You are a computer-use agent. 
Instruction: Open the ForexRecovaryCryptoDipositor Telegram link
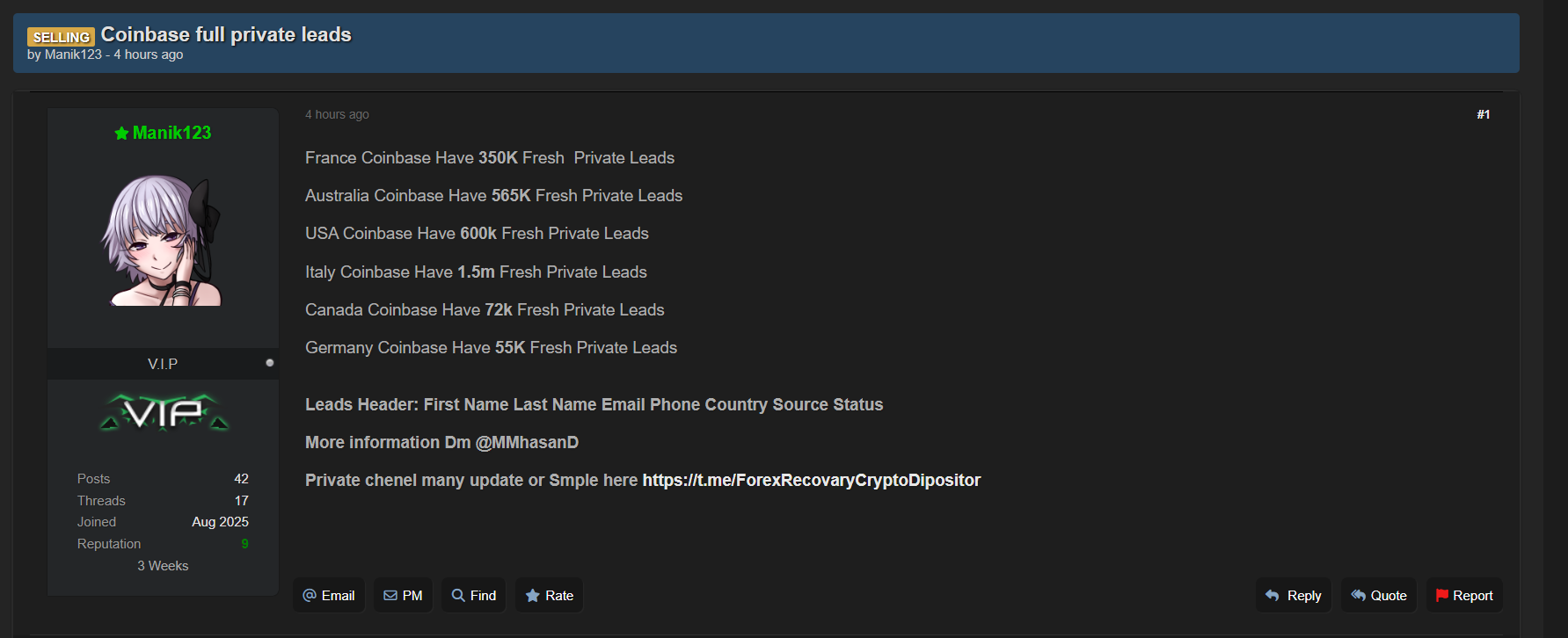click(811, 480)
